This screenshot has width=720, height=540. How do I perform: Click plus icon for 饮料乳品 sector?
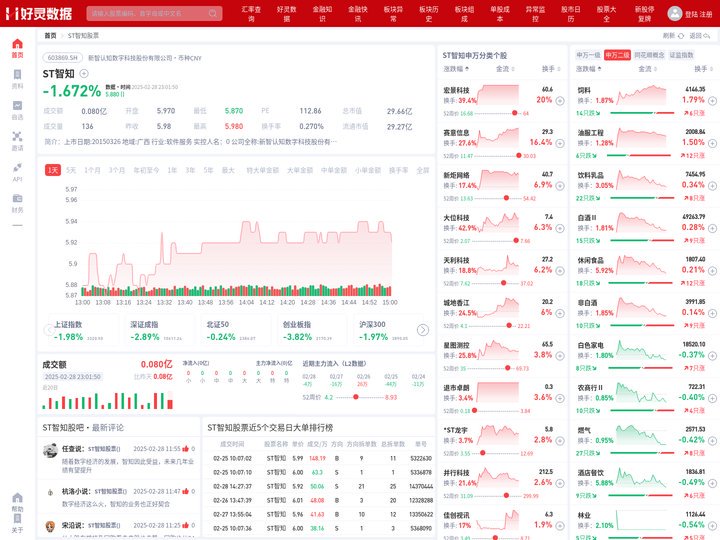(712, 186)
